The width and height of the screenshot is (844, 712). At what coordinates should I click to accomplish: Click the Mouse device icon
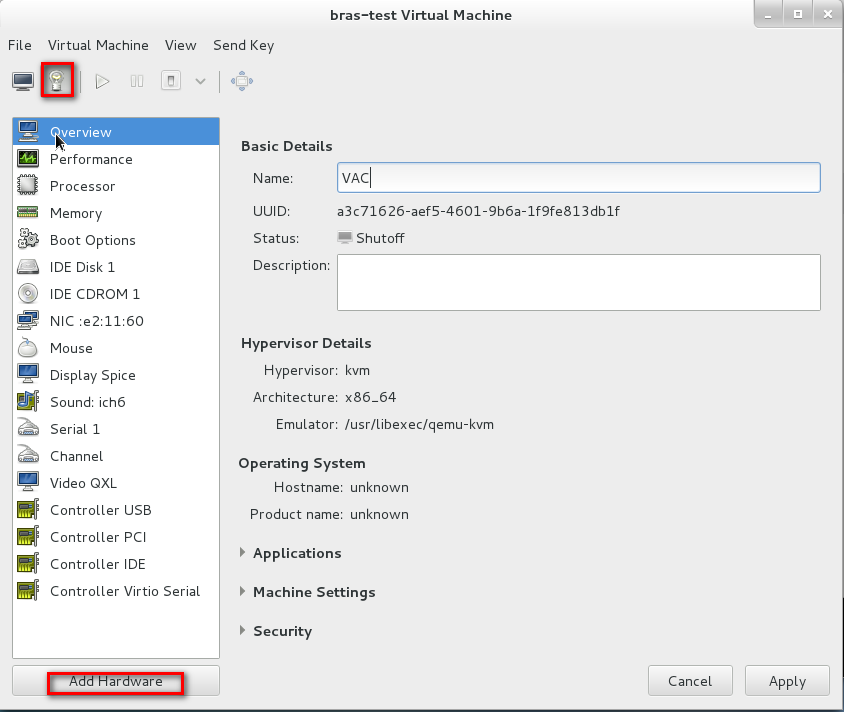tap(28, 348)
